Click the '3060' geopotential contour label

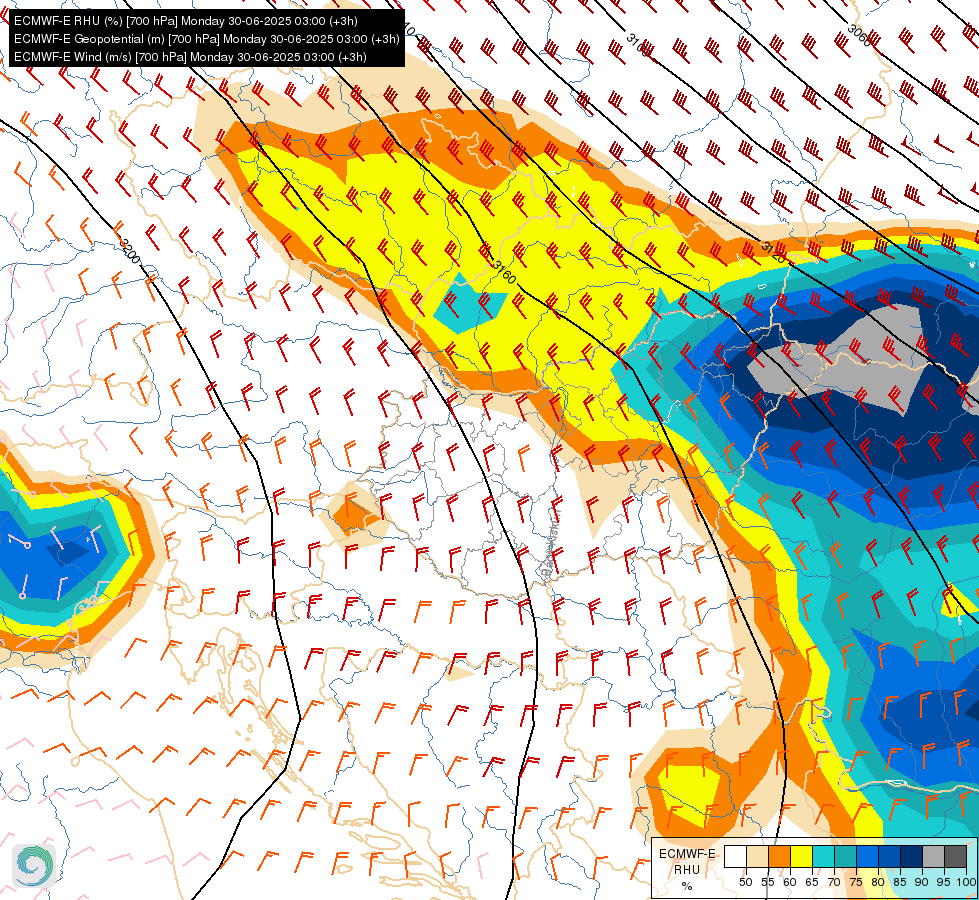click(x=859, y=35)
